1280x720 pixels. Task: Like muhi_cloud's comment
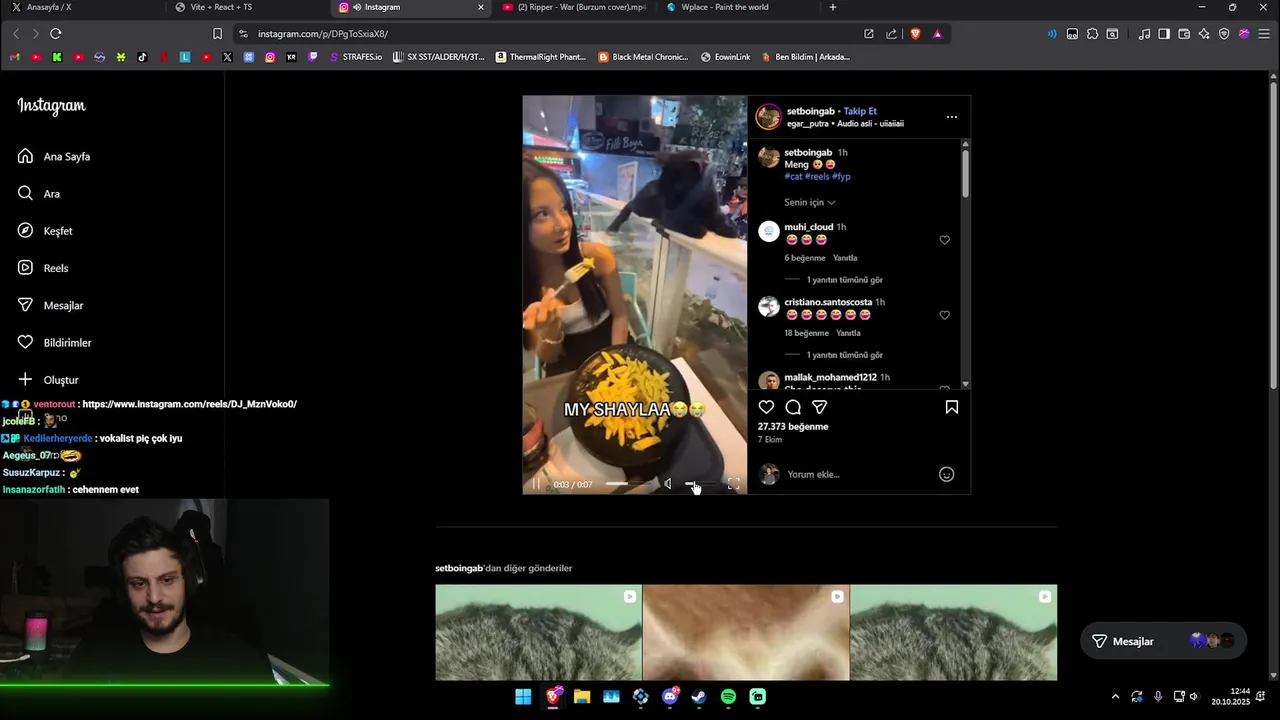point(944,240)
